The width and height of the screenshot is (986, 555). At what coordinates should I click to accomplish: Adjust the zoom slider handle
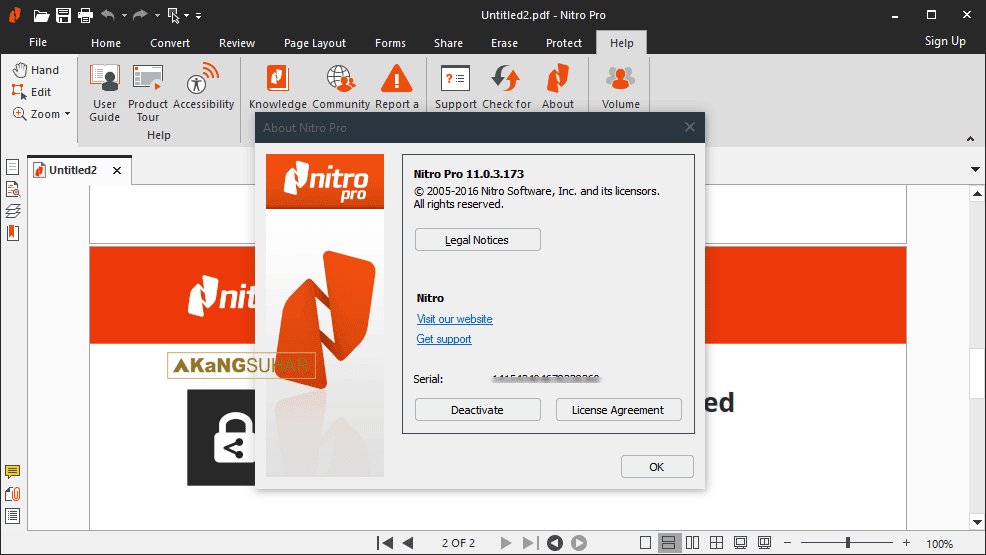point(848,542)
